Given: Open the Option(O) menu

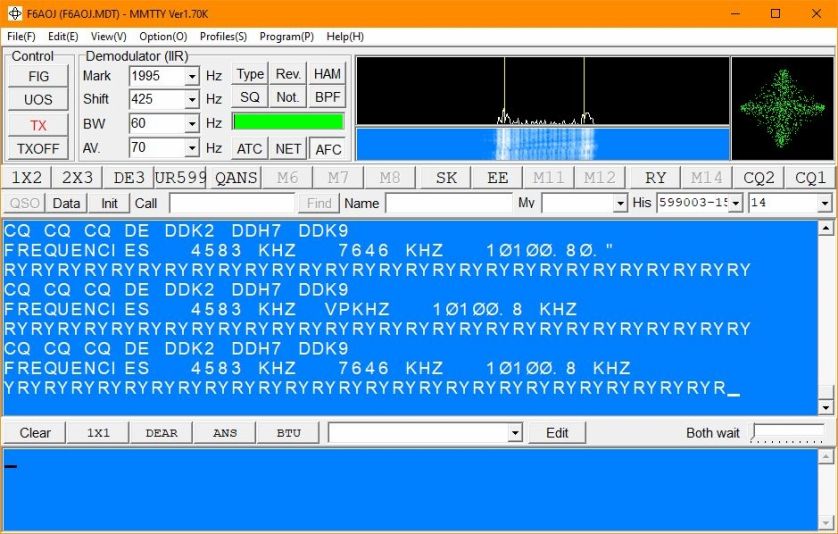Looking at the screenshot, I should (163, 37).
